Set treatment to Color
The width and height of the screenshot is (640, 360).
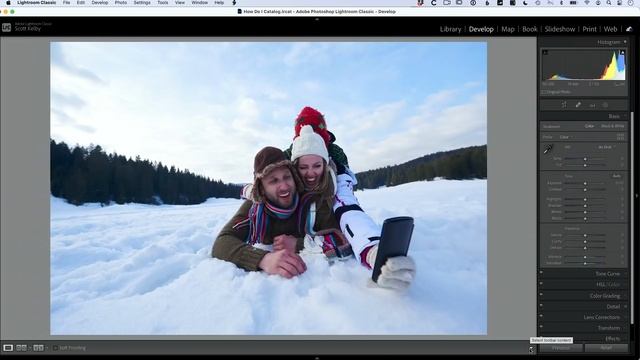pos(589,126)
